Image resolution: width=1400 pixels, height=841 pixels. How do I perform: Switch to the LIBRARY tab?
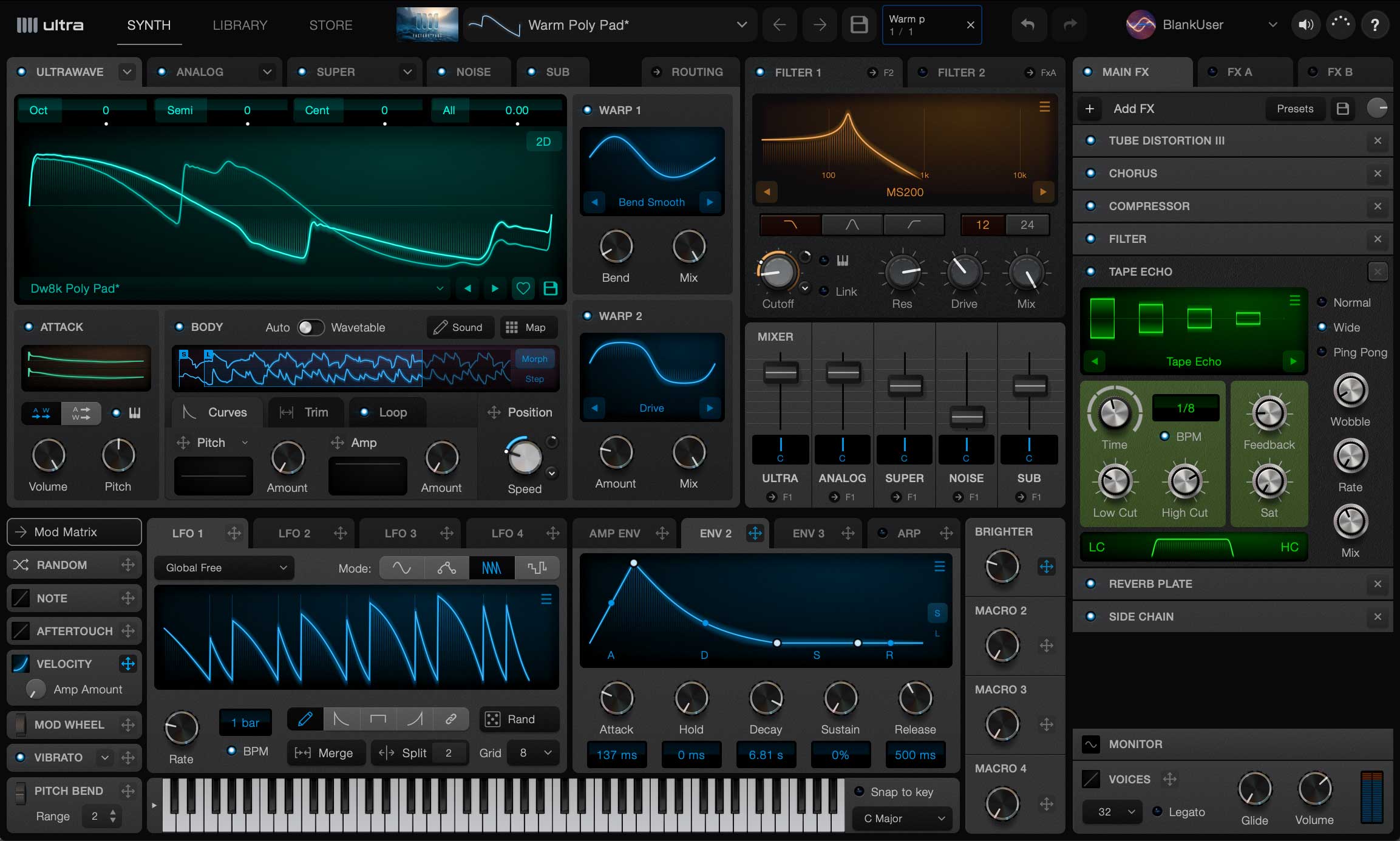click(x=240, y=25)
